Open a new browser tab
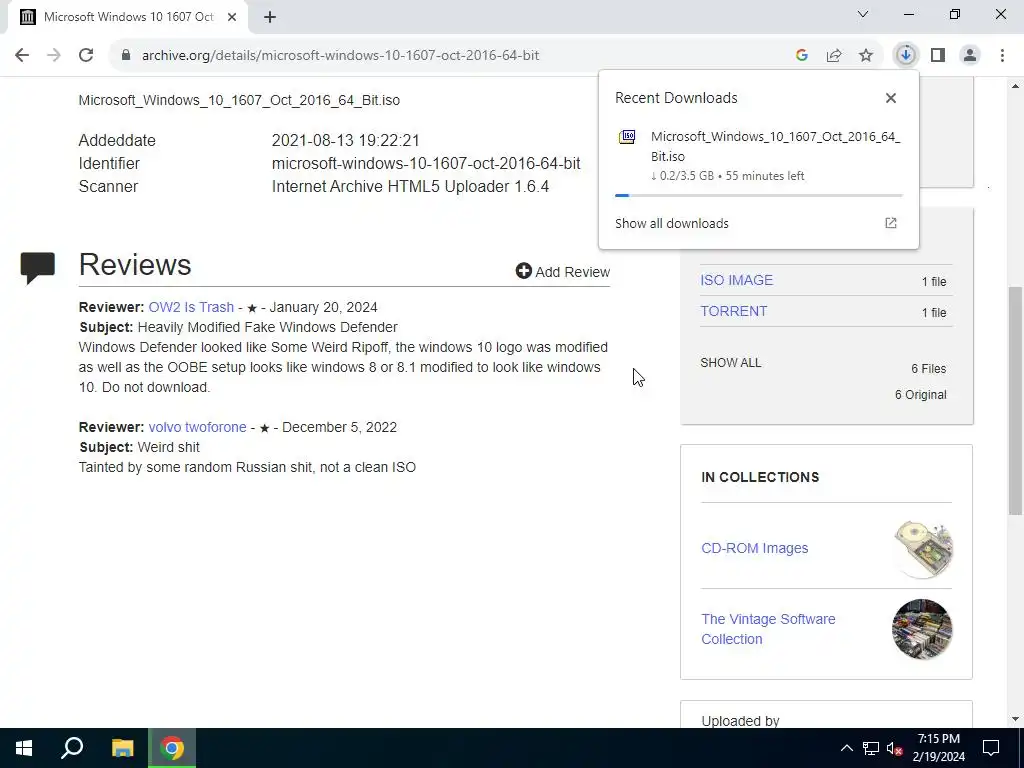The image size is (1024, 768). click(270, 17)
